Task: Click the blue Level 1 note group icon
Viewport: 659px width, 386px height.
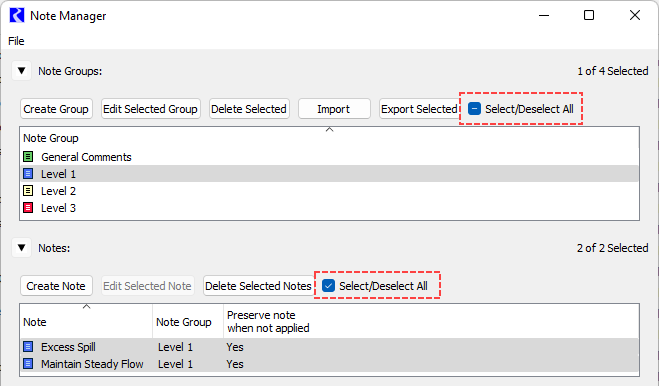Action: click(28, 174)
